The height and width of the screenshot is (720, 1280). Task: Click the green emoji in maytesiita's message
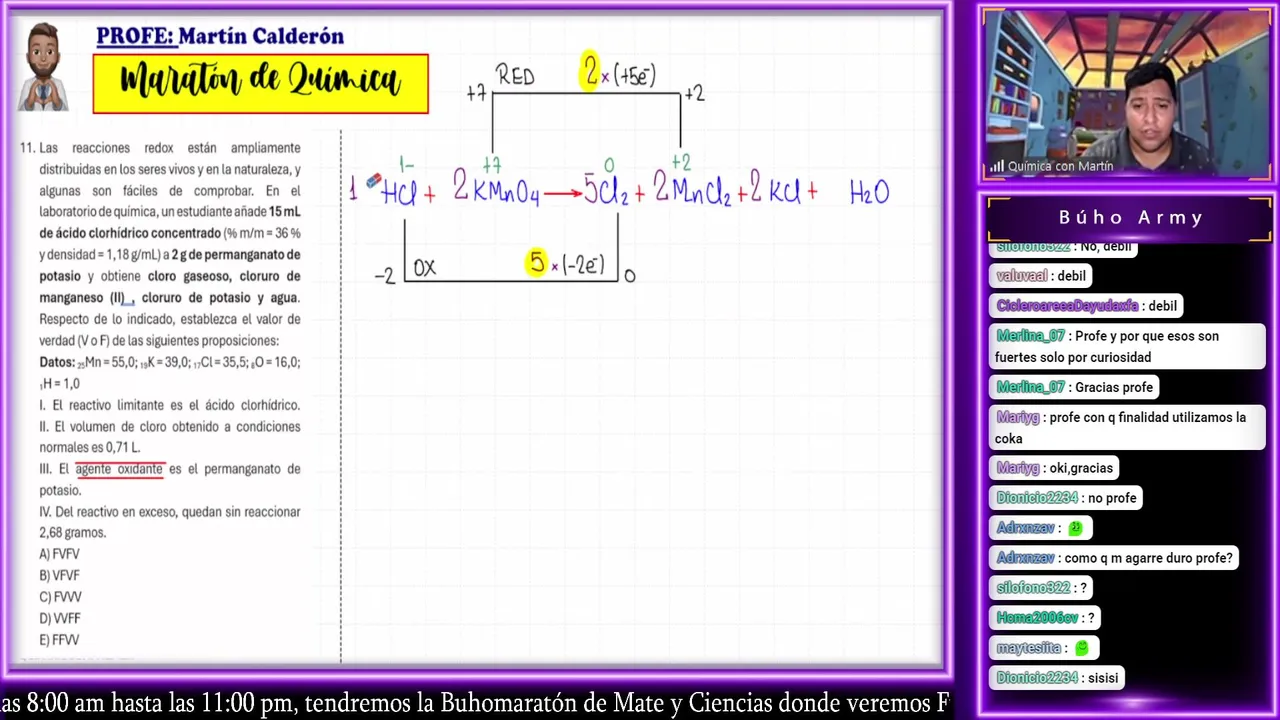pyautogui.click(x=1081, y=648)
